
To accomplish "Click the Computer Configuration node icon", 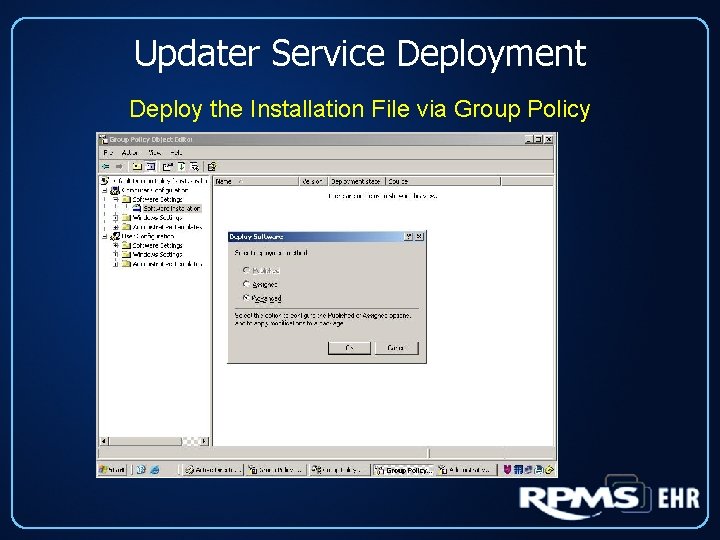I will coord(115,190).
